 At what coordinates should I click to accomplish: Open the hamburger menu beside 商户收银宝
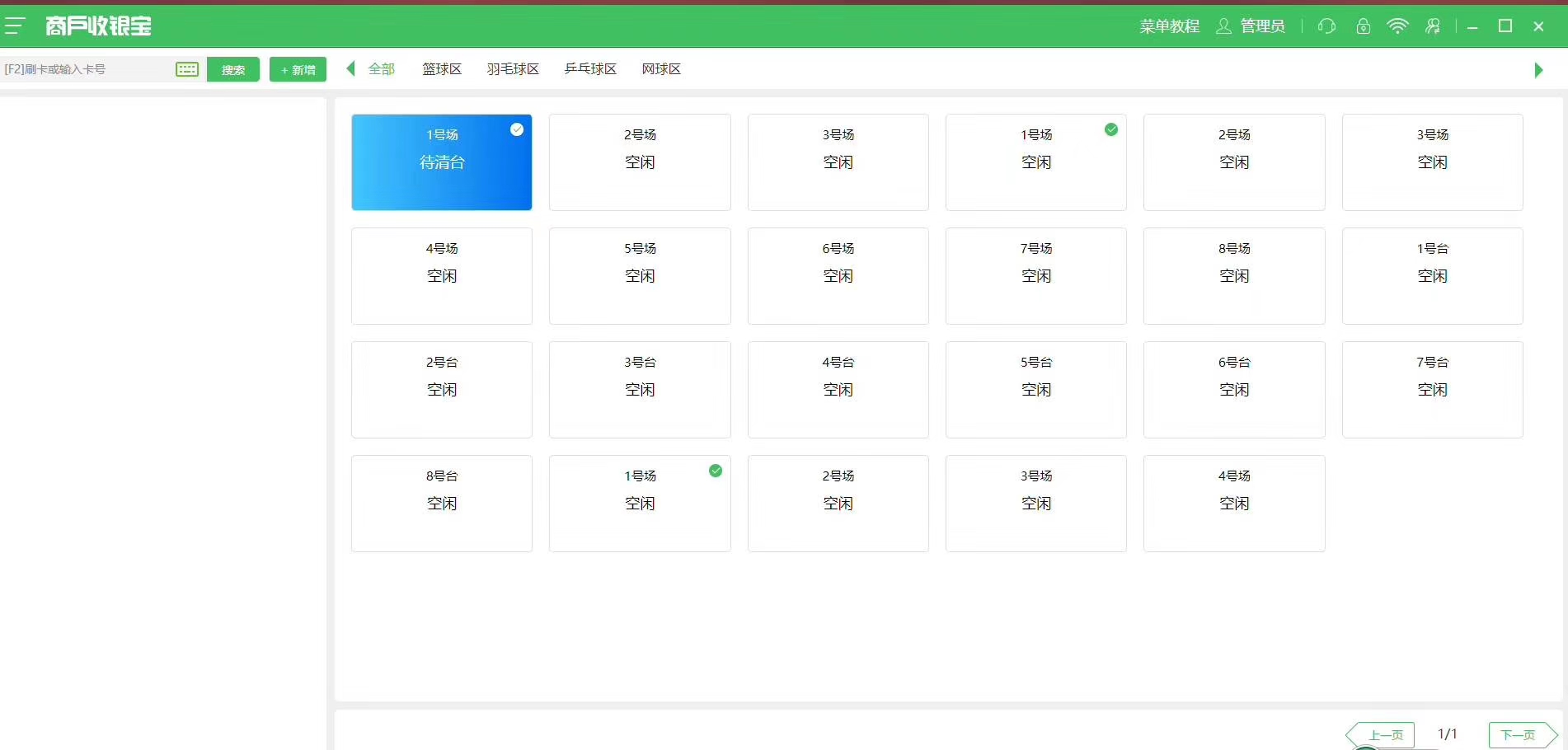pos(15,26)
